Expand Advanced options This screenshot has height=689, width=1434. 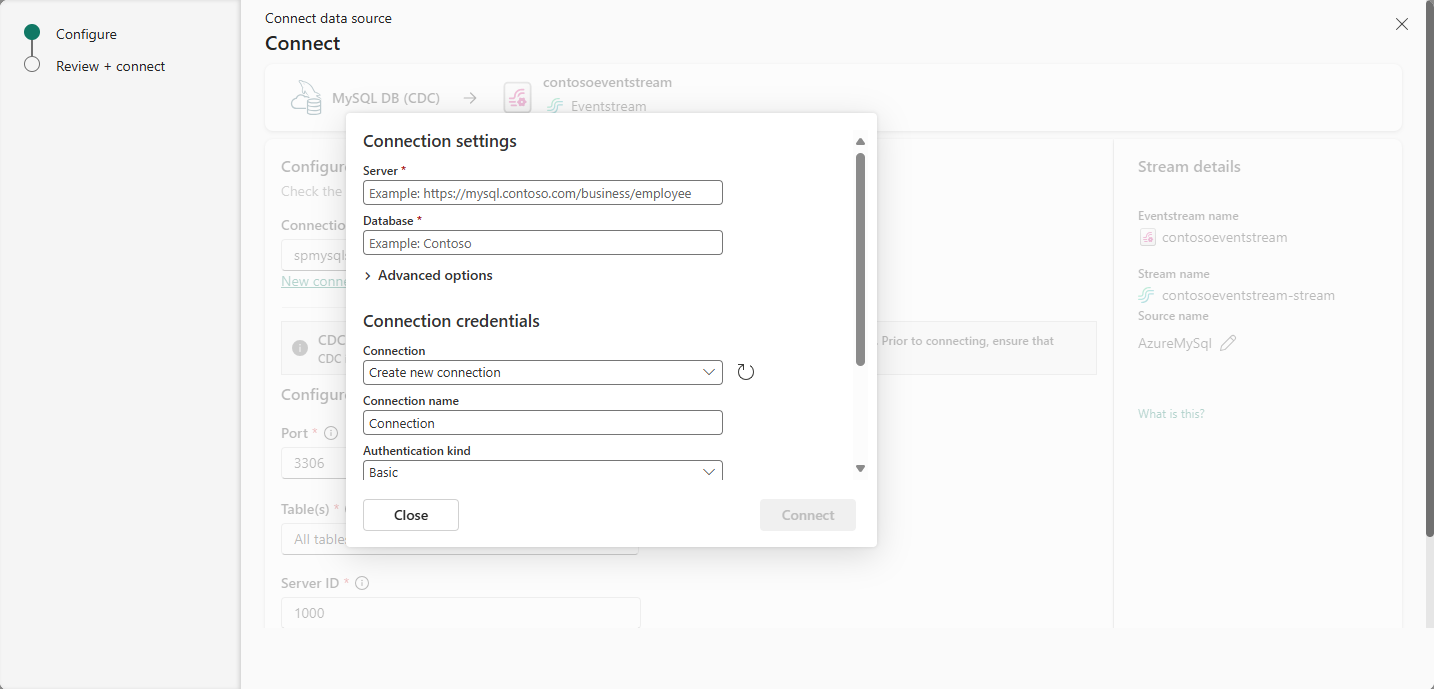click(x=429, y=275)
